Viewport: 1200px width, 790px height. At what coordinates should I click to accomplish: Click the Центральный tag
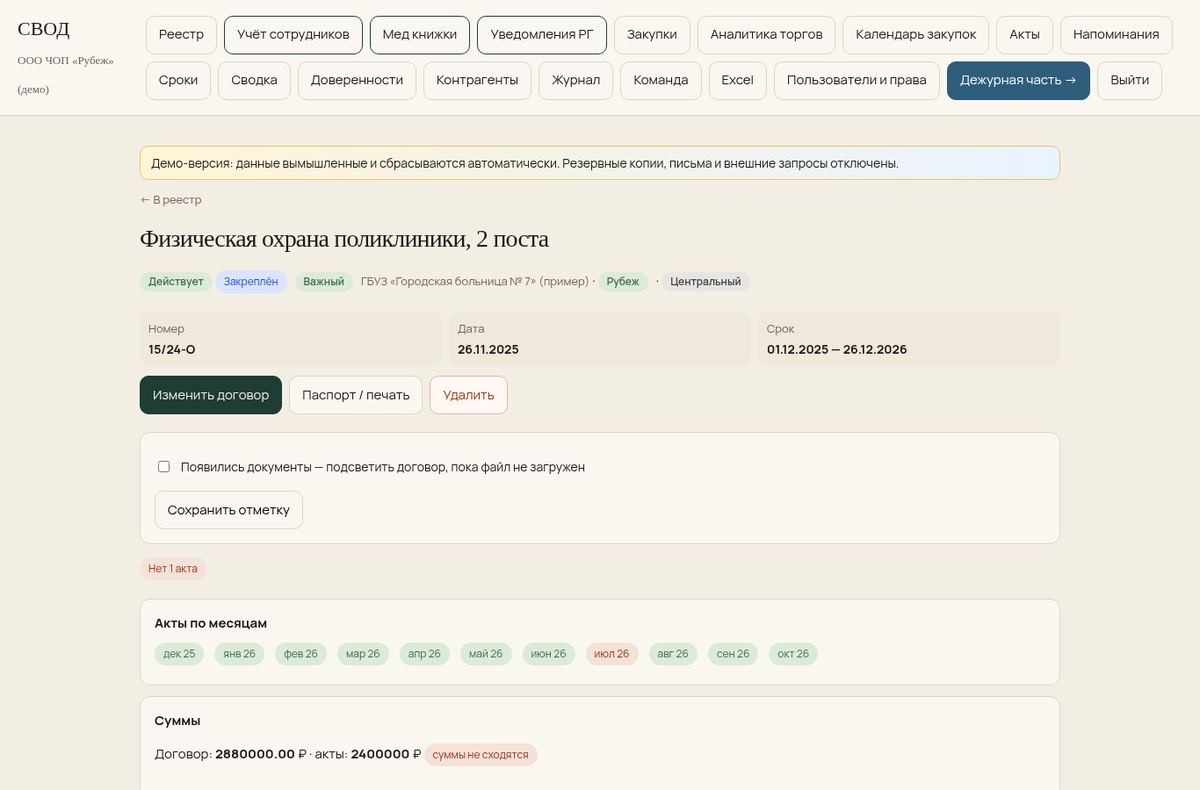(706, 282)
